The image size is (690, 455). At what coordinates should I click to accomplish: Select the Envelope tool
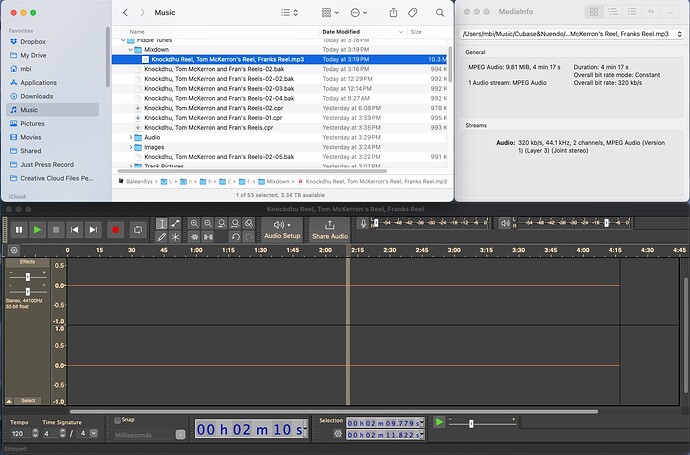point(175,224)
